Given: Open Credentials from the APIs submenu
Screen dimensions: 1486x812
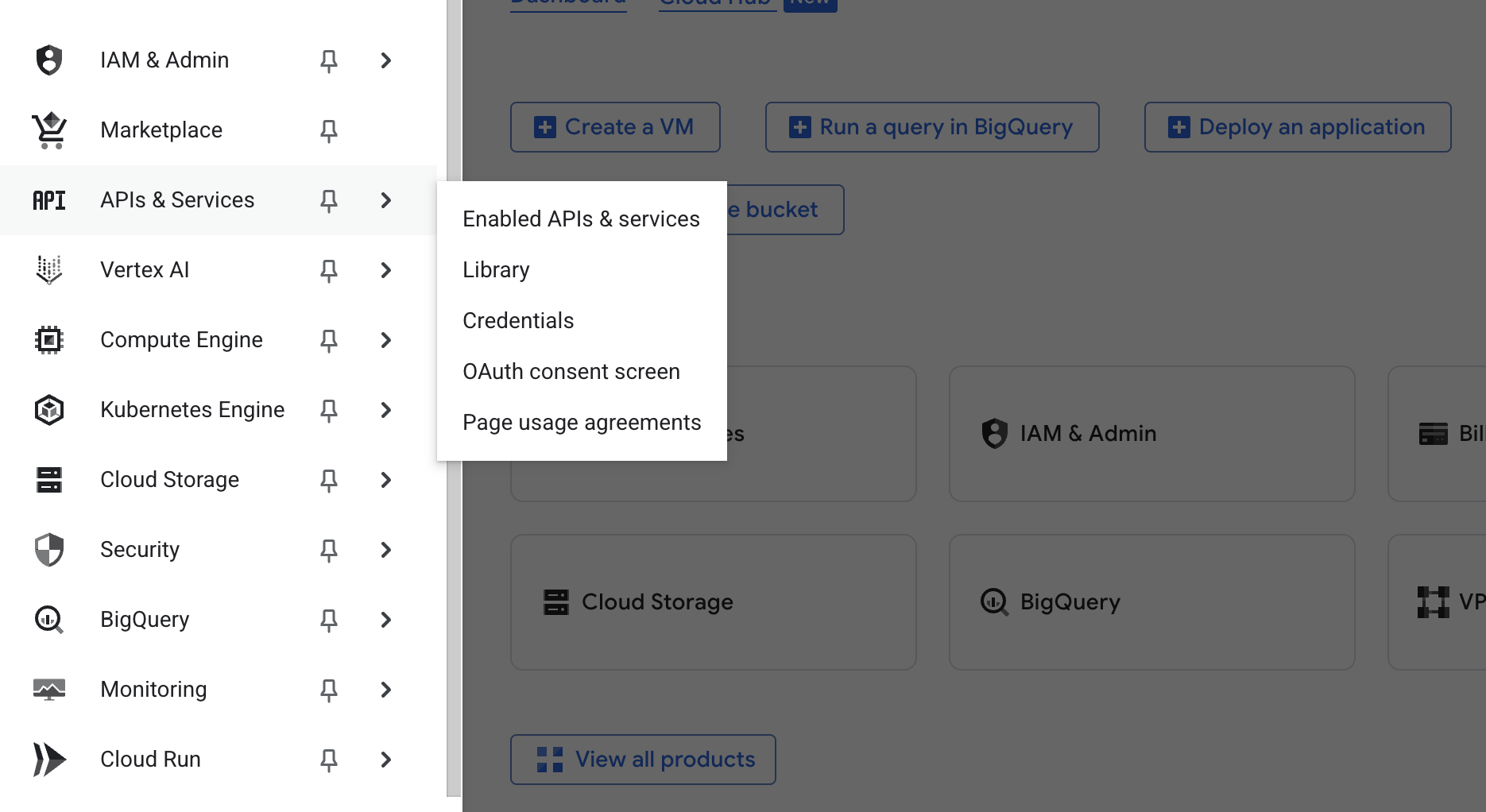Looking at the screenshot, I should coord(582,321).
